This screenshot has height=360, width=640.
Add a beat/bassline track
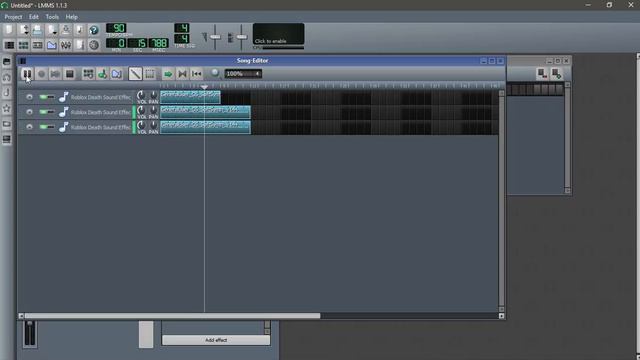88,74
